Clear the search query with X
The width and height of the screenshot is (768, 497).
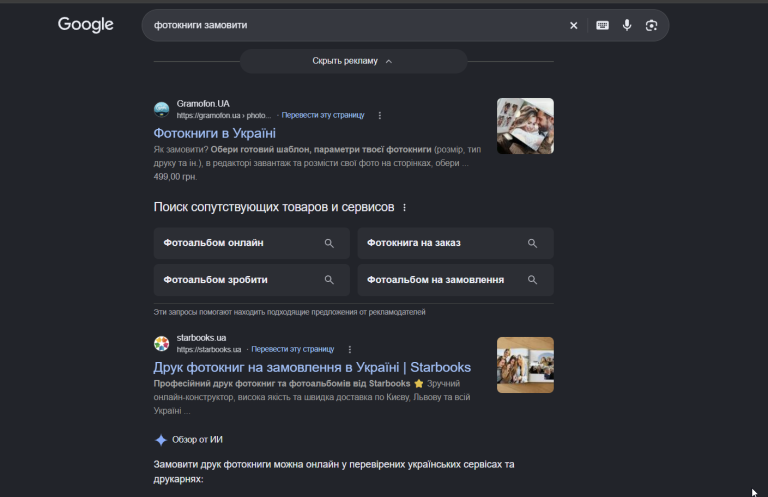click(574, 25)
